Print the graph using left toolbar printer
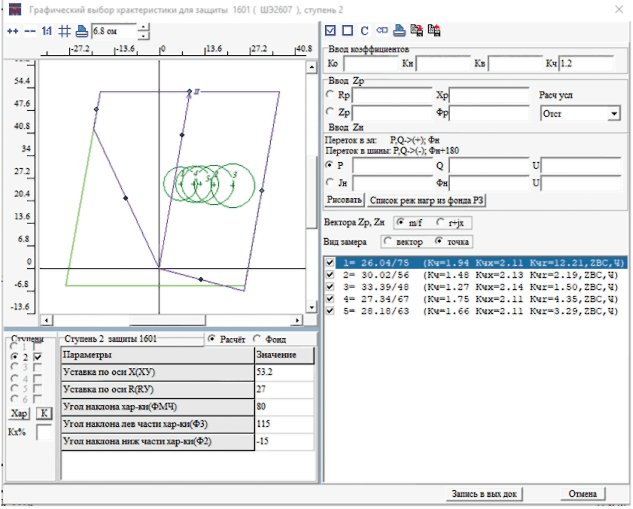This screenshot has width=633, height=509. tap(82, 31)
